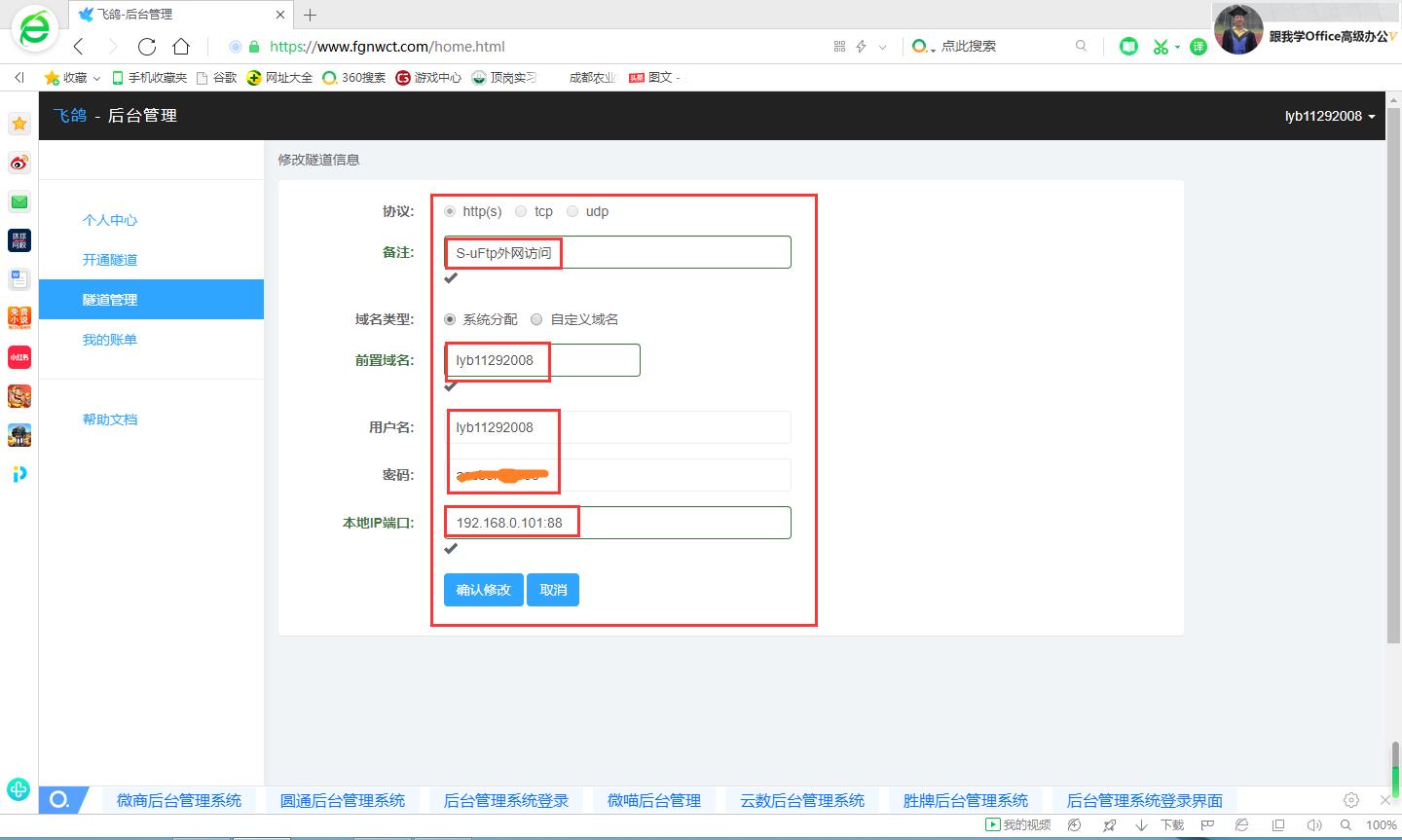Click the 100% zoom level control
The image size is (1402, 840).
coord(1379,824)
